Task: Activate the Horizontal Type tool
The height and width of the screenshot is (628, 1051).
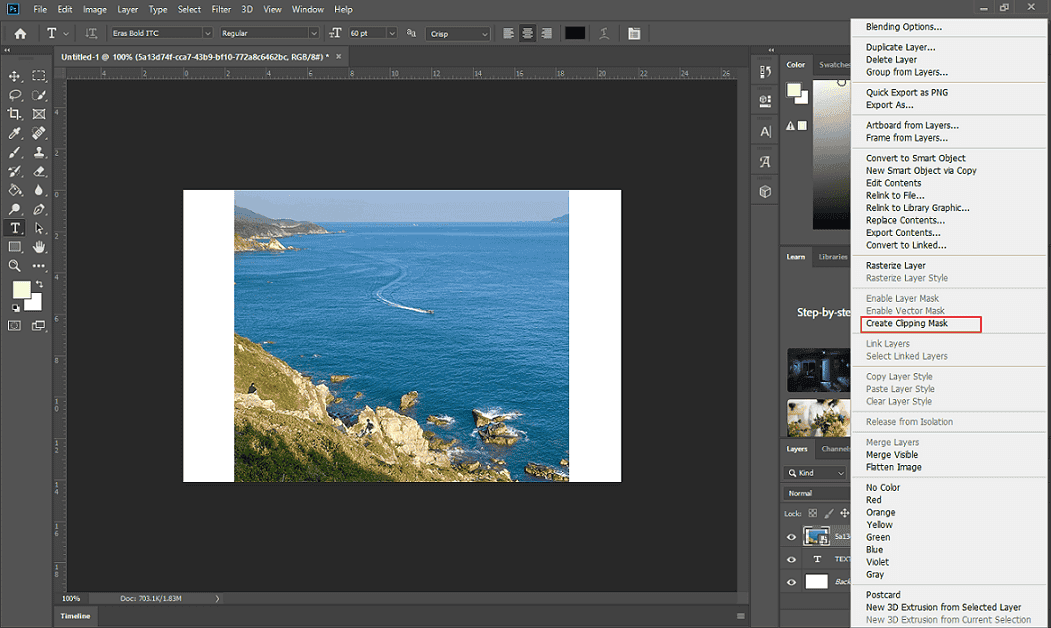Action: pyautogui.click(x=14, y=227)
